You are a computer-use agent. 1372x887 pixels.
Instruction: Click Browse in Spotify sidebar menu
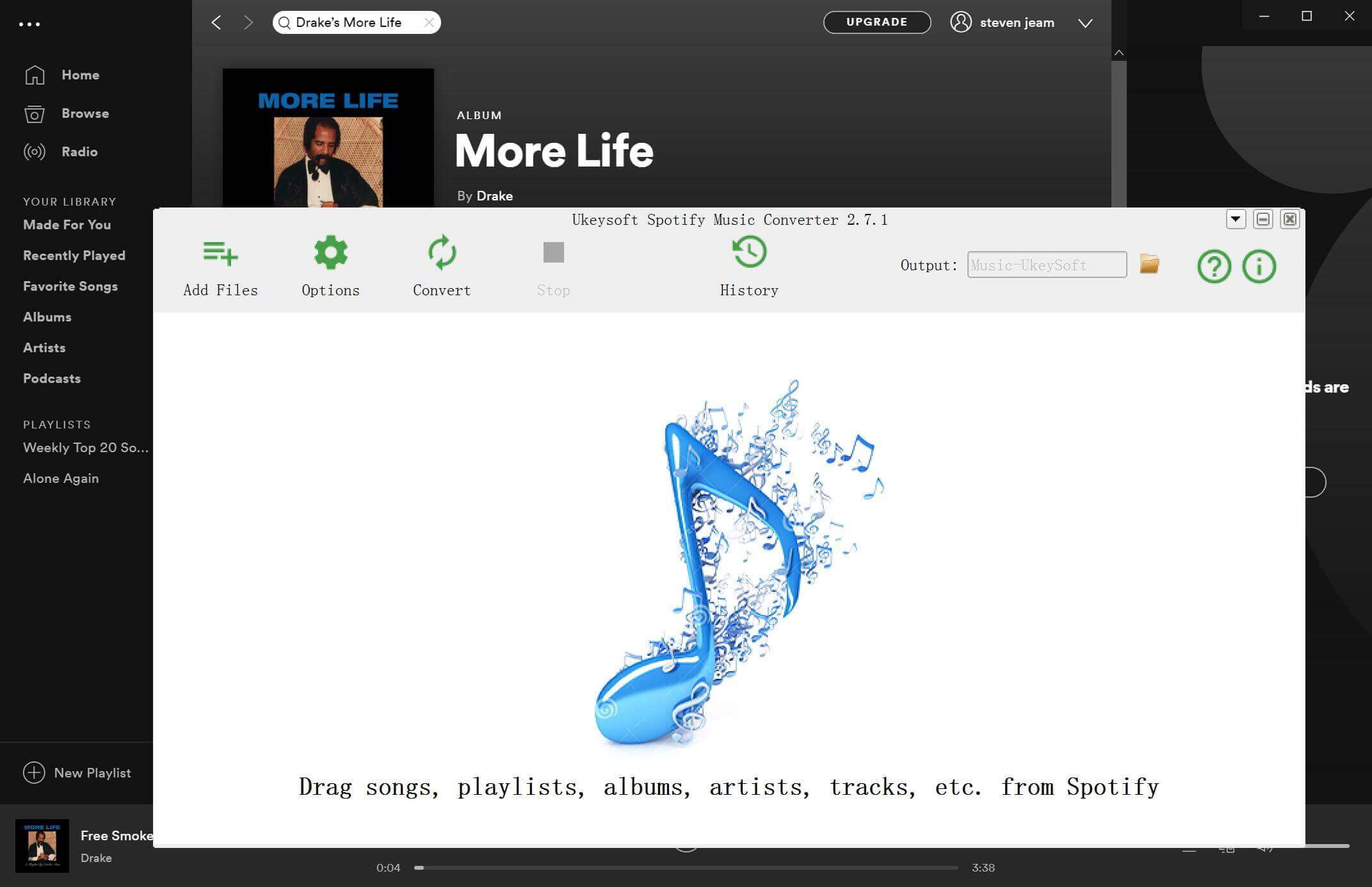pos(84,113)
